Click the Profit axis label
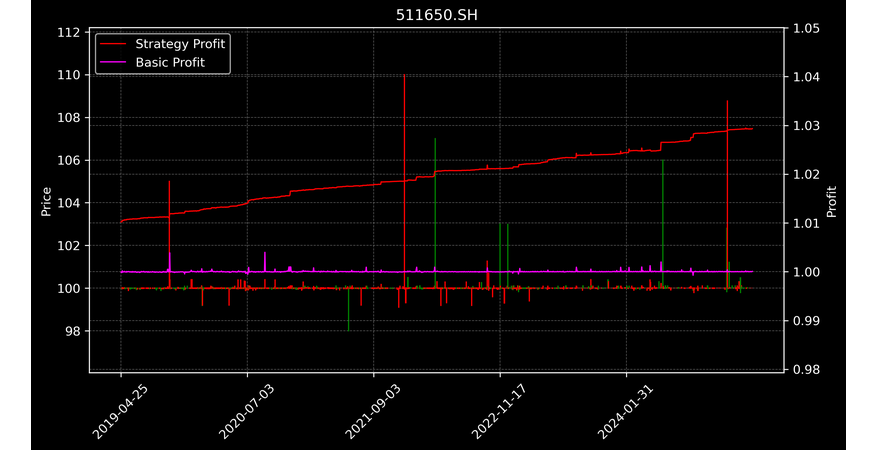The width and height of the screenshot is (878, 450). [832, 201]
